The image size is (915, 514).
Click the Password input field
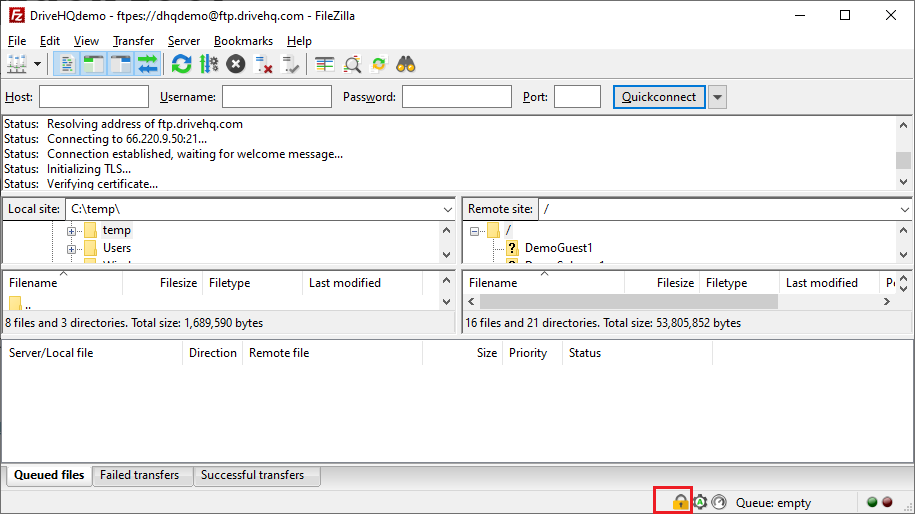457,97
